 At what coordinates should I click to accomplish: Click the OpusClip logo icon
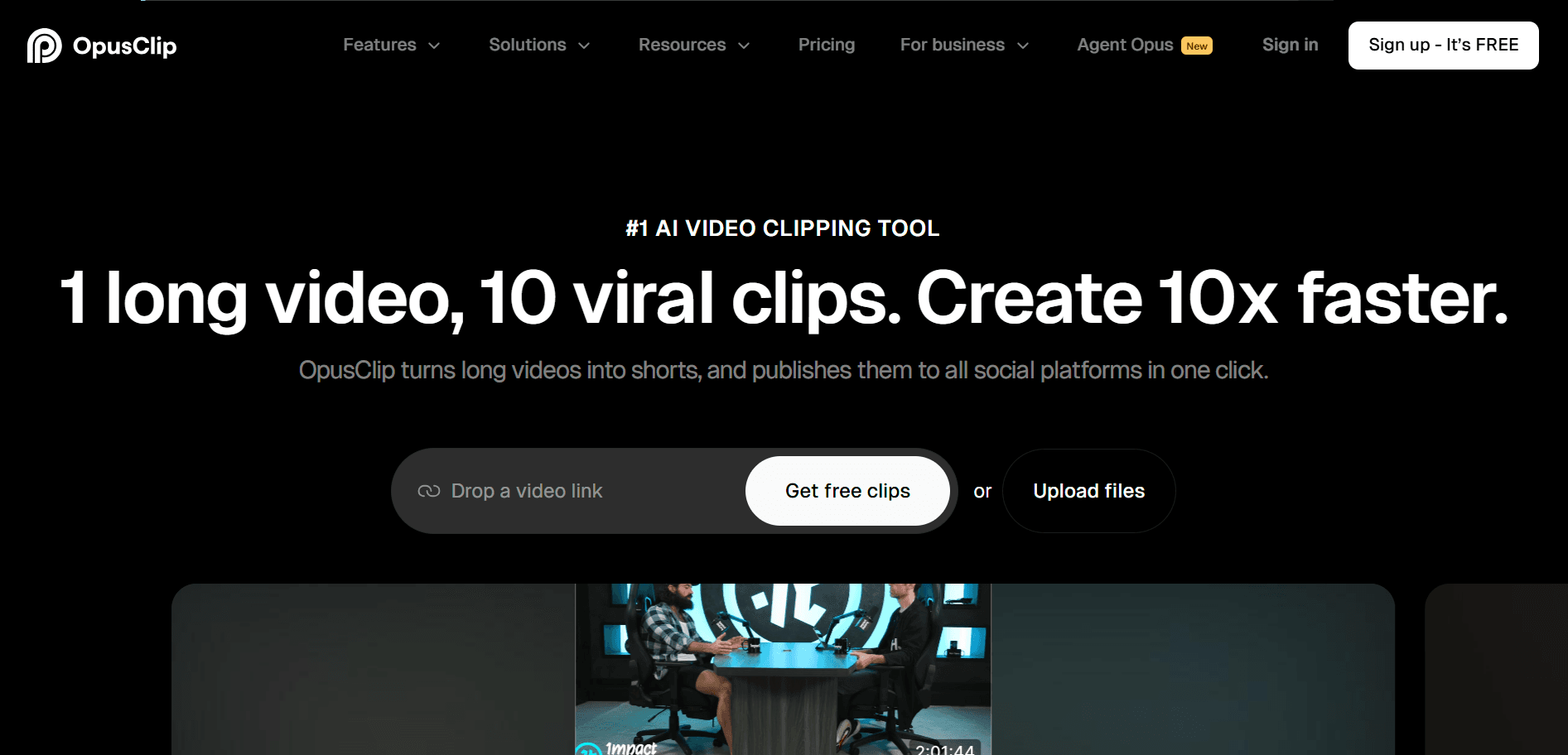click(44, 46)
